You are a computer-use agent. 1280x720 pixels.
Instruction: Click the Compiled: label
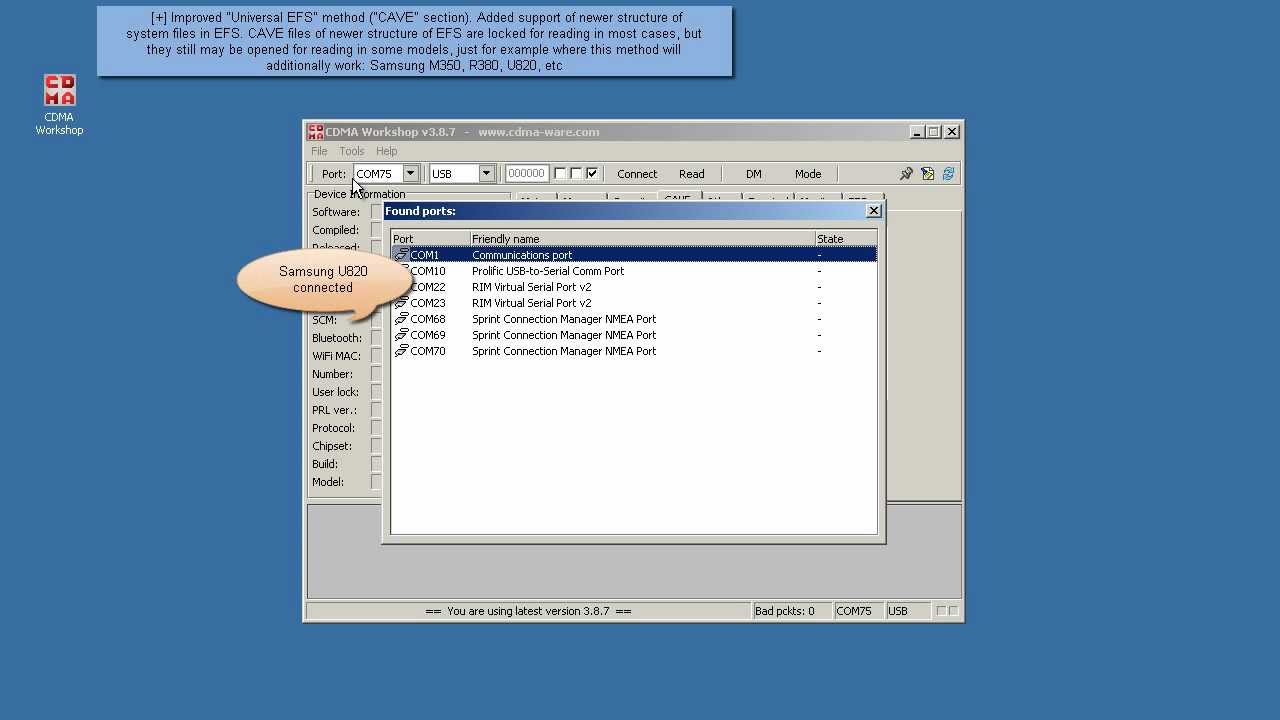point(335,230)
